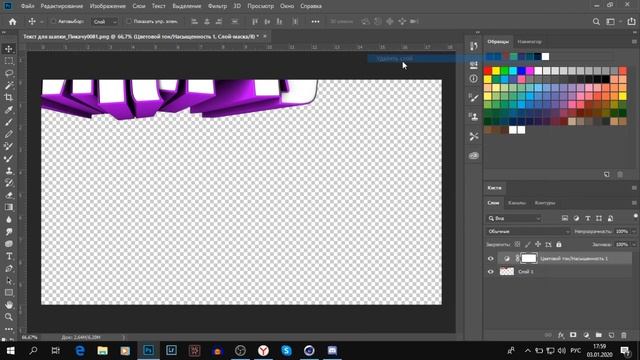Image resolution: width=640 pixels, height=360 pixels.
Task: Toggle lock transparent pixels in Layers
Action: click(517, 244)
